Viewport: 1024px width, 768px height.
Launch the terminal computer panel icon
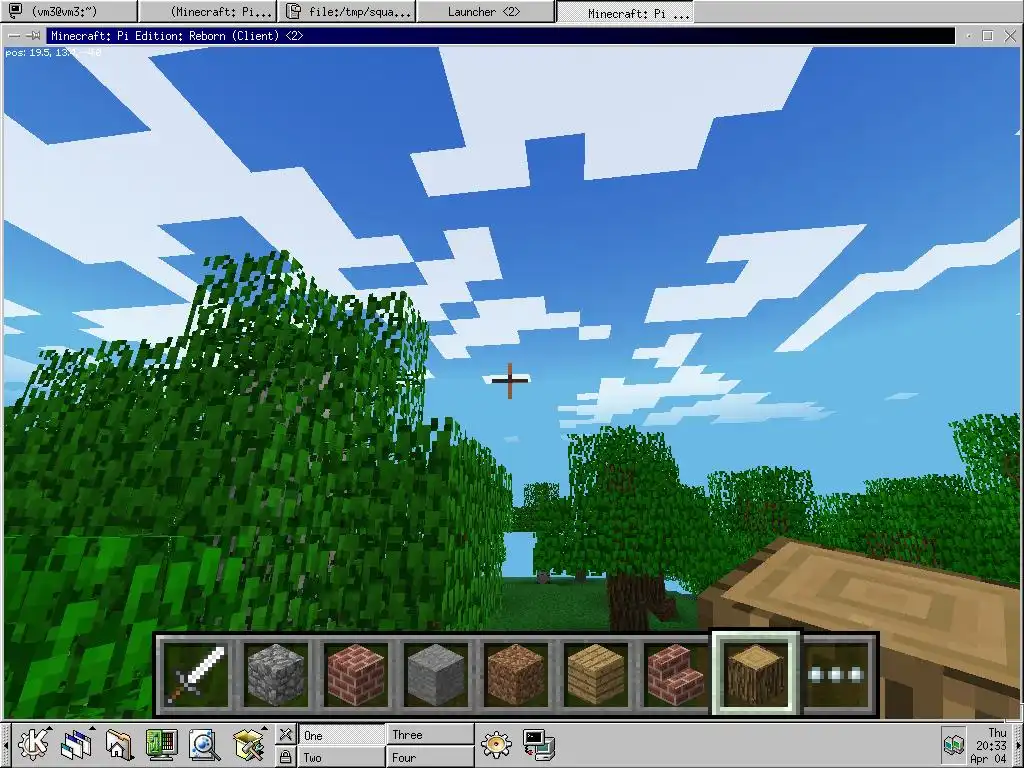click(539, 744)
